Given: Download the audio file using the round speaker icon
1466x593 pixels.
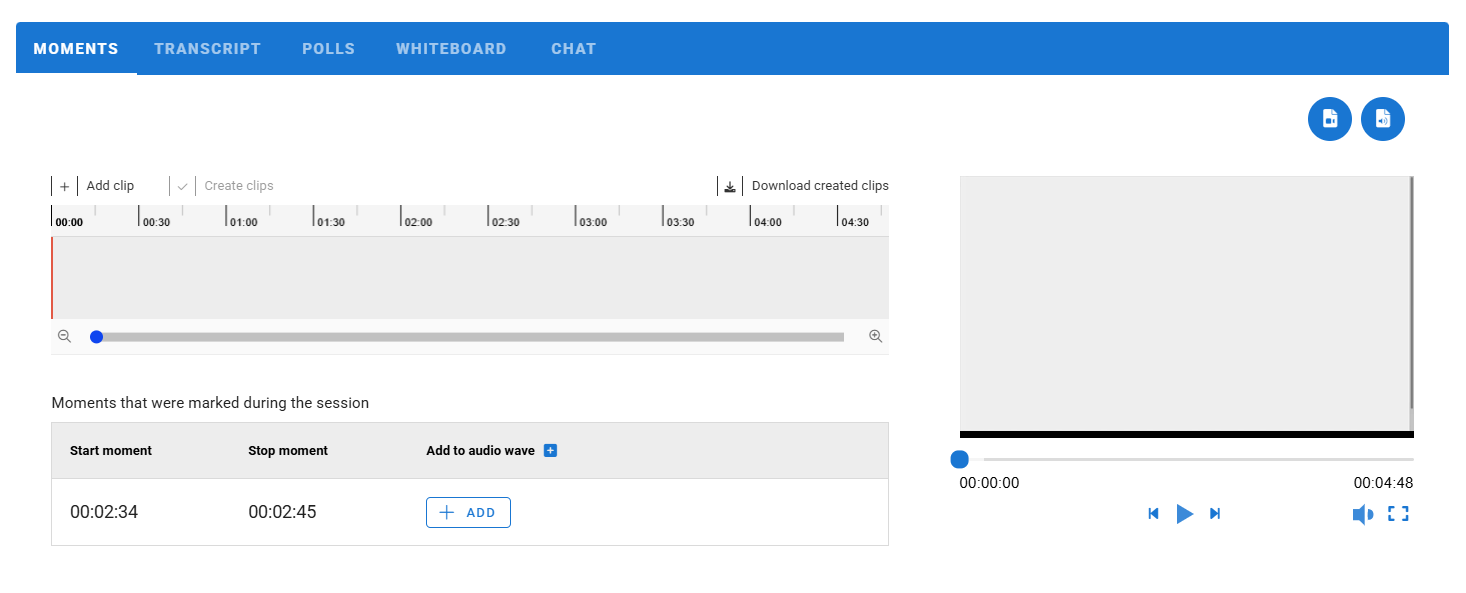Looking at the screenshot, I should (x=1382, y=119).
